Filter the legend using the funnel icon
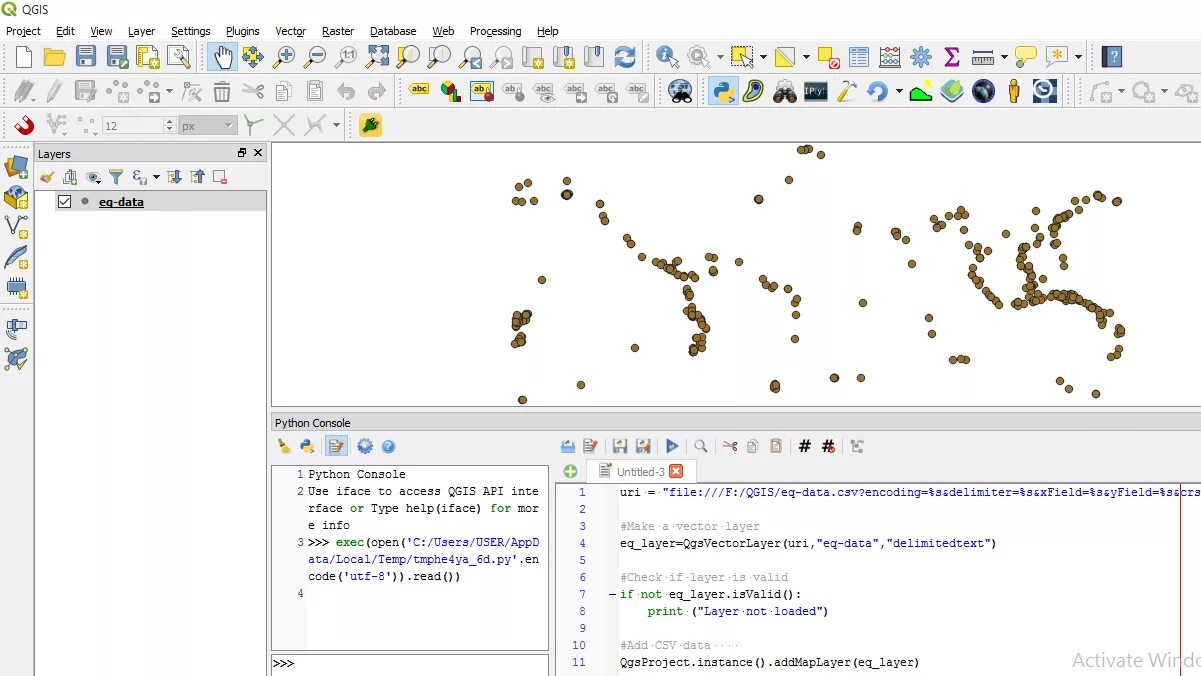This screenshot has height=676, width=1201. click(x=116, y=177)
